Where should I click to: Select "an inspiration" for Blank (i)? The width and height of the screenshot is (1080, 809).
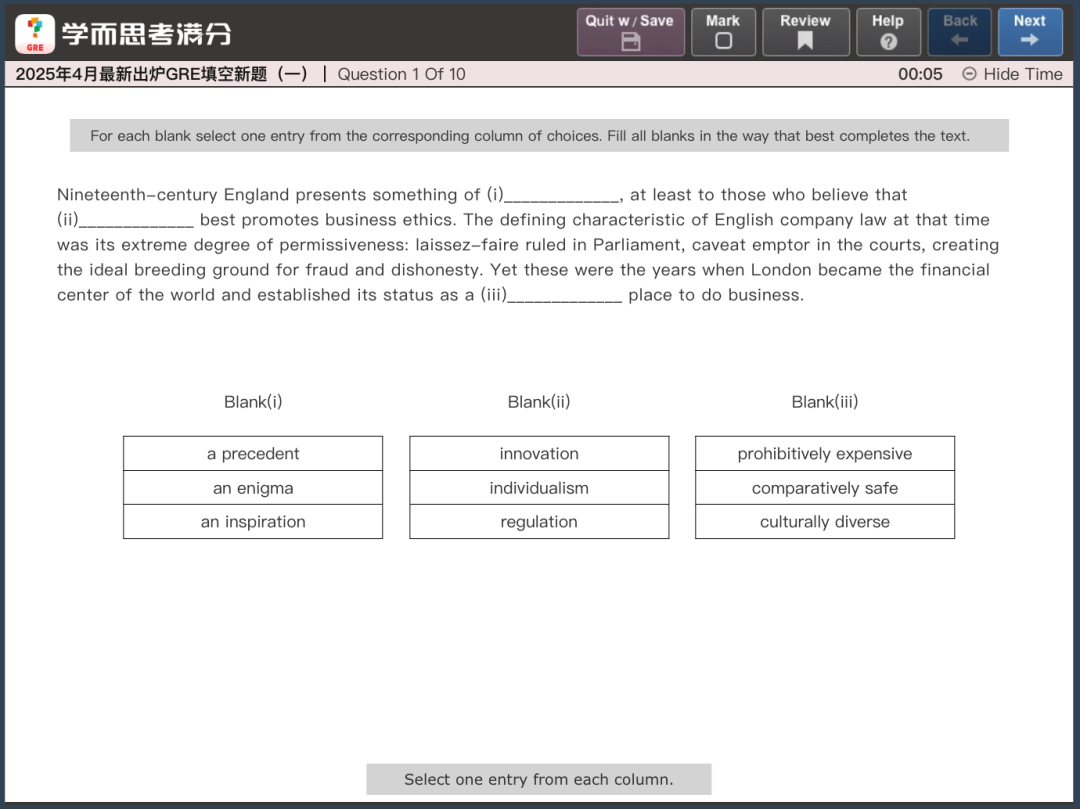click(x=253, y=521)
